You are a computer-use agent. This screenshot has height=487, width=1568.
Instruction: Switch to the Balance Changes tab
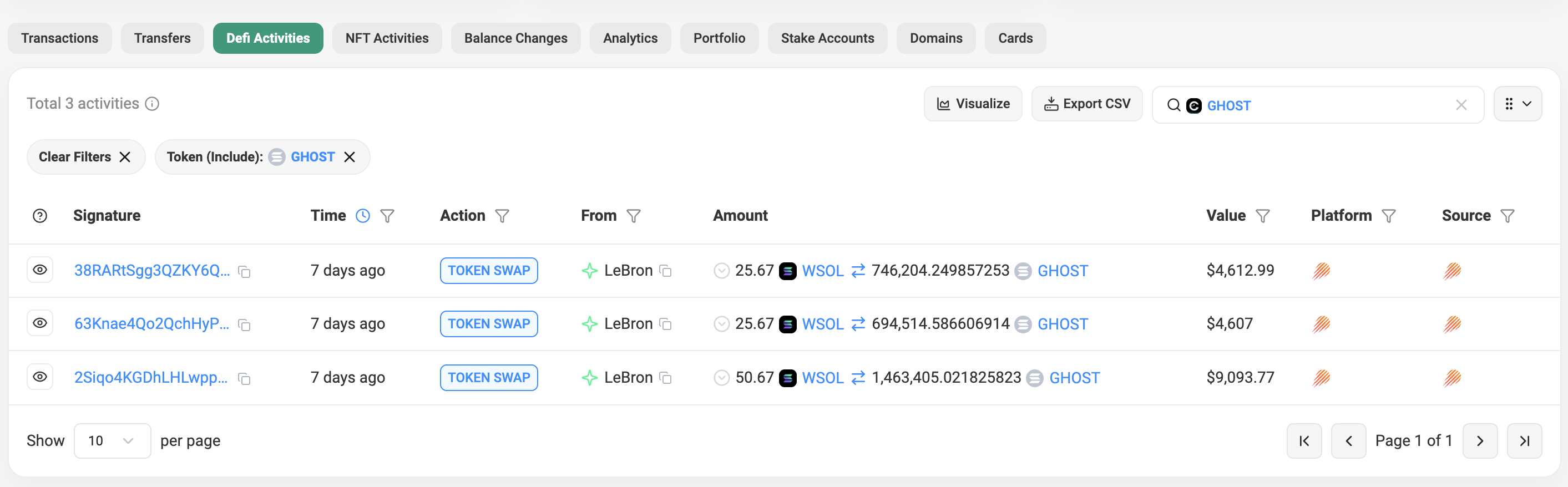coord(515,38)
